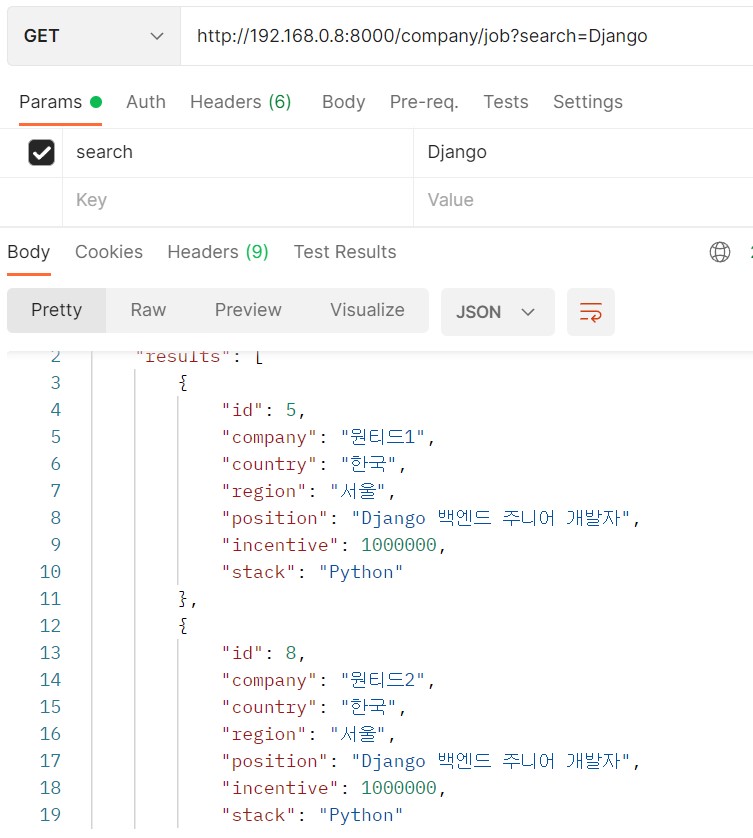Open the Headers (6) request tab
The height and width of the screenshot is (838, 753).
(x=240, y=101)
